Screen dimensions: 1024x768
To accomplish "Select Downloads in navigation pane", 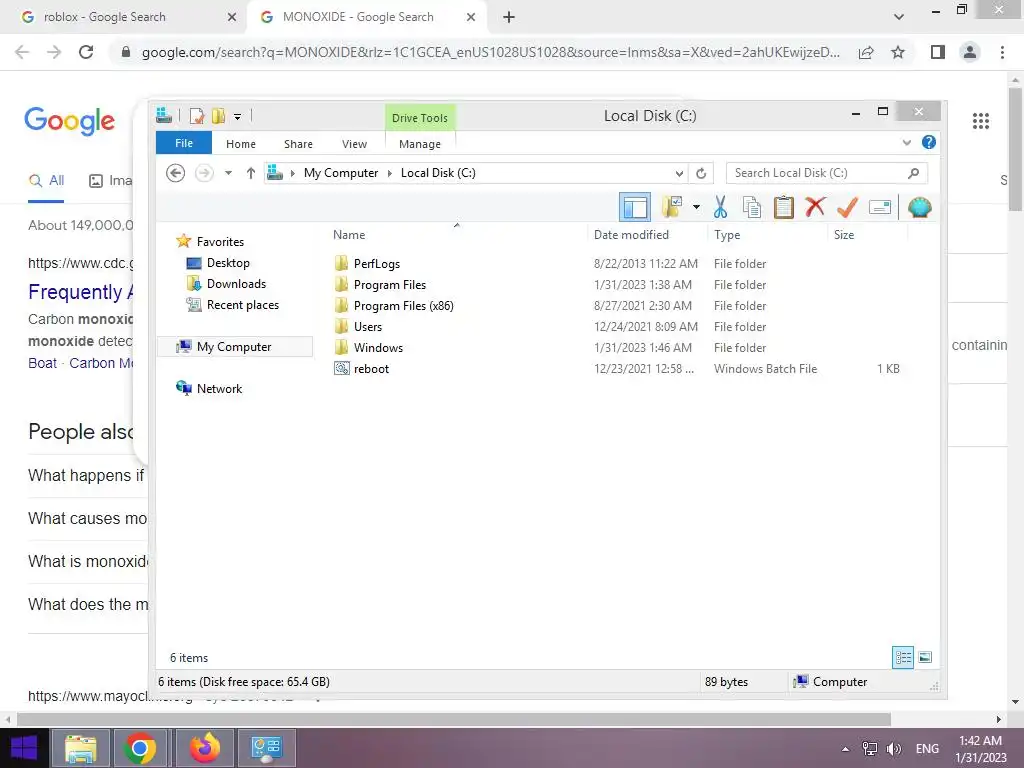I will pos(236,283).
